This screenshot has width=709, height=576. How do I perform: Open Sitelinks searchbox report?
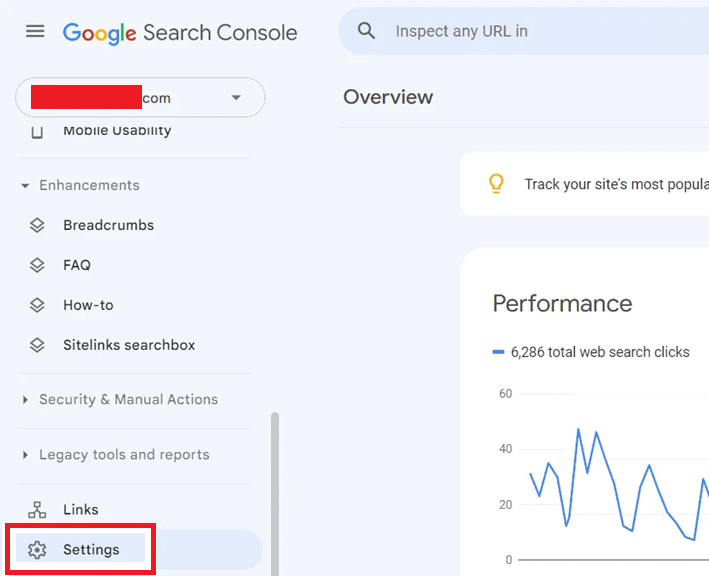coord(129,345)
